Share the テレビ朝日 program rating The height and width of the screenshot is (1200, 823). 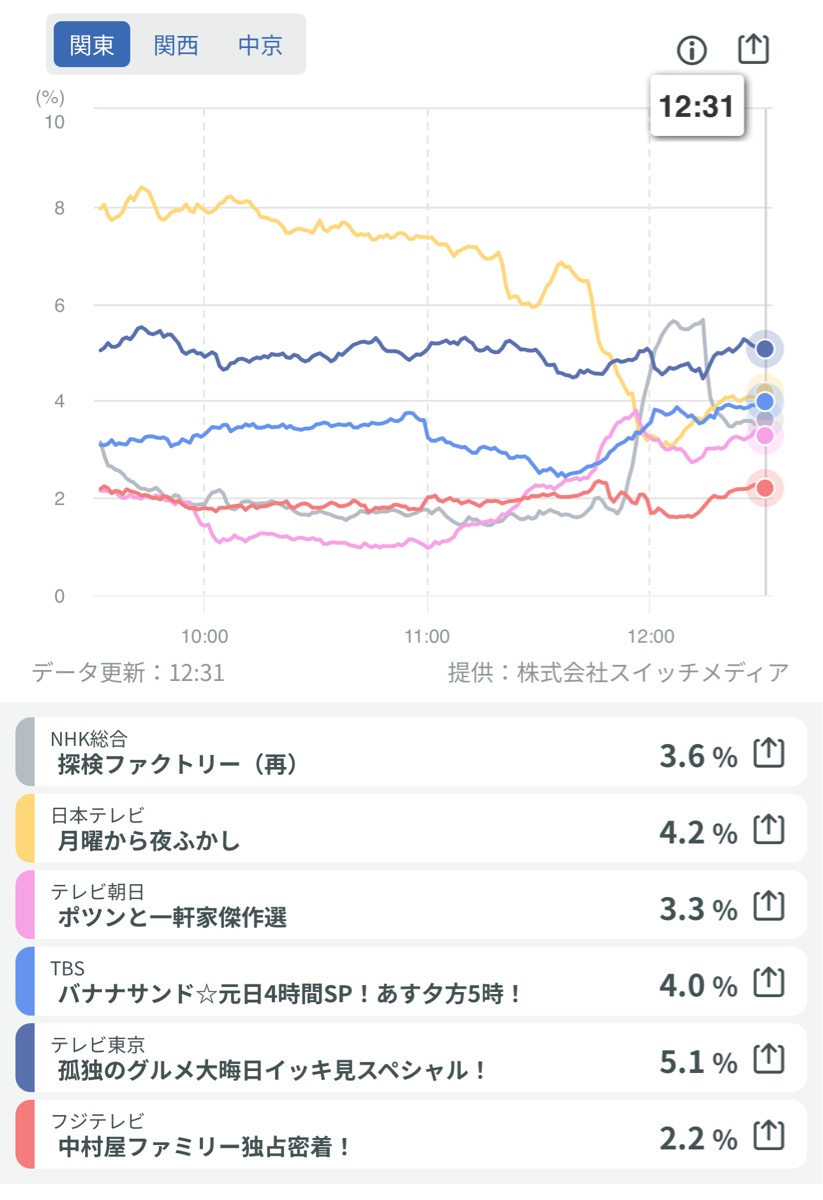(768, 906)
